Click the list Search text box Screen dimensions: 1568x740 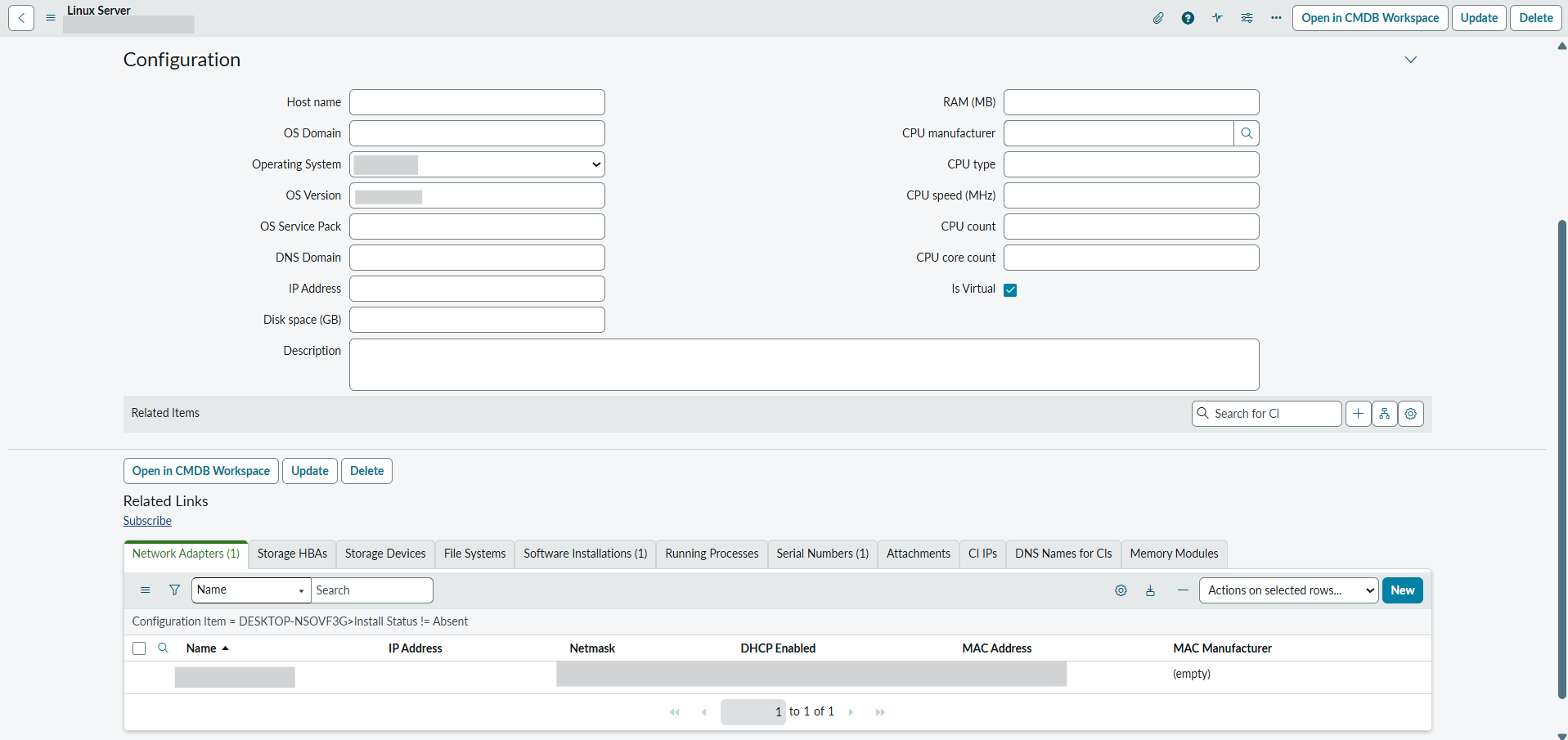tap(372, 590)
